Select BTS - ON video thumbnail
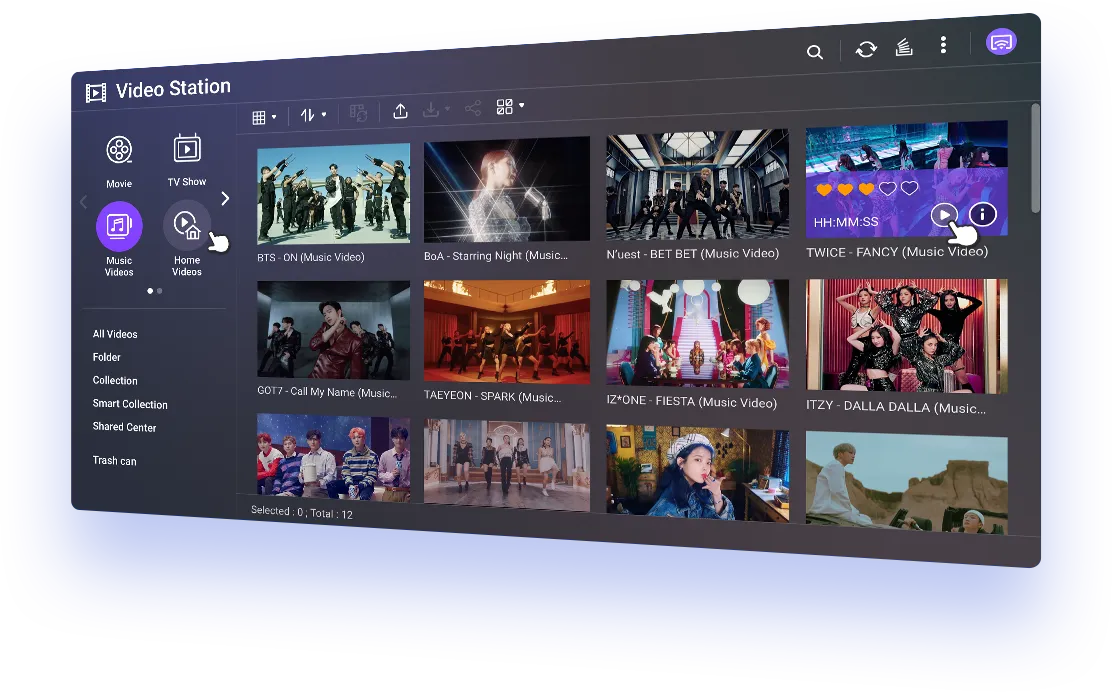The height and width of the screenshot is (692, 1112). pos(333,193)
